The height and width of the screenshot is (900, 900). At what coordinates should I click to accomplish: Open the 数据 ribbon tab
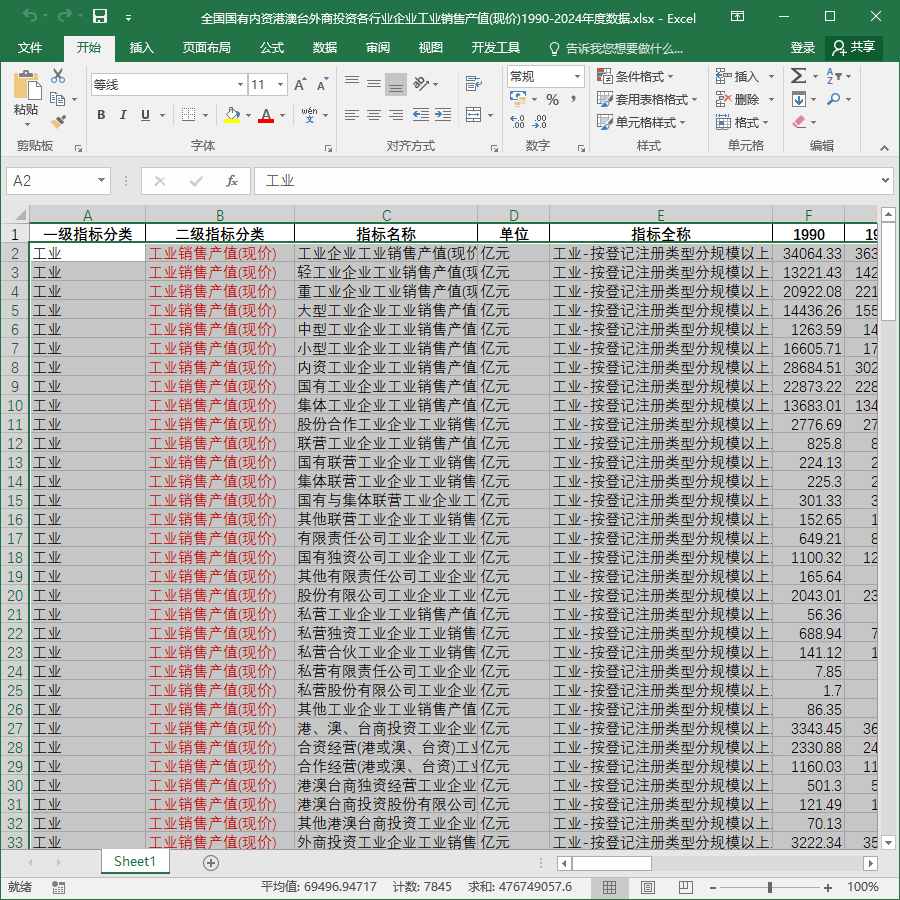(x=324, y=48)
